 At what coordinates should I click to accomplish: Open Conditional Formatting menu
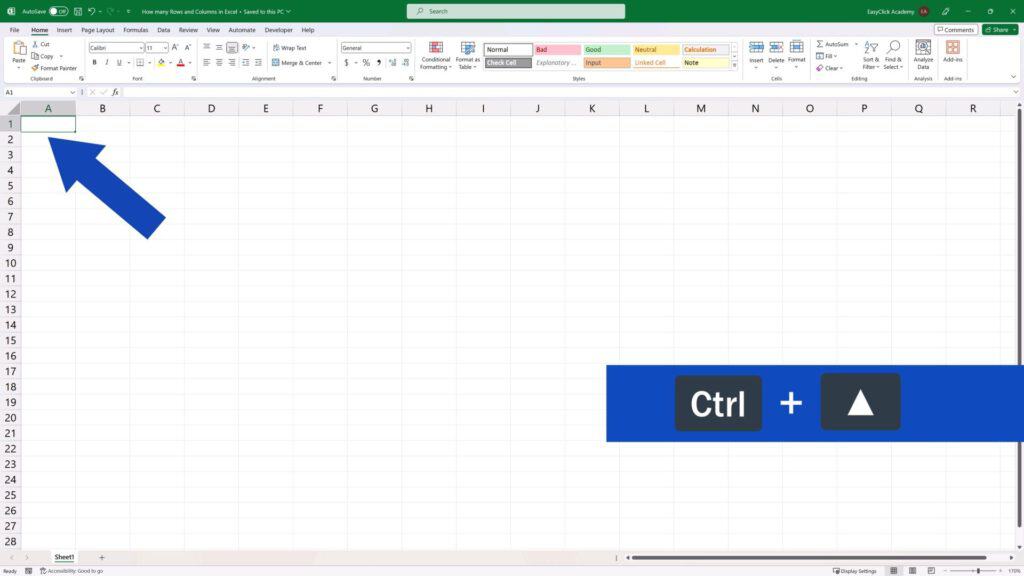(x=436, y=56)
